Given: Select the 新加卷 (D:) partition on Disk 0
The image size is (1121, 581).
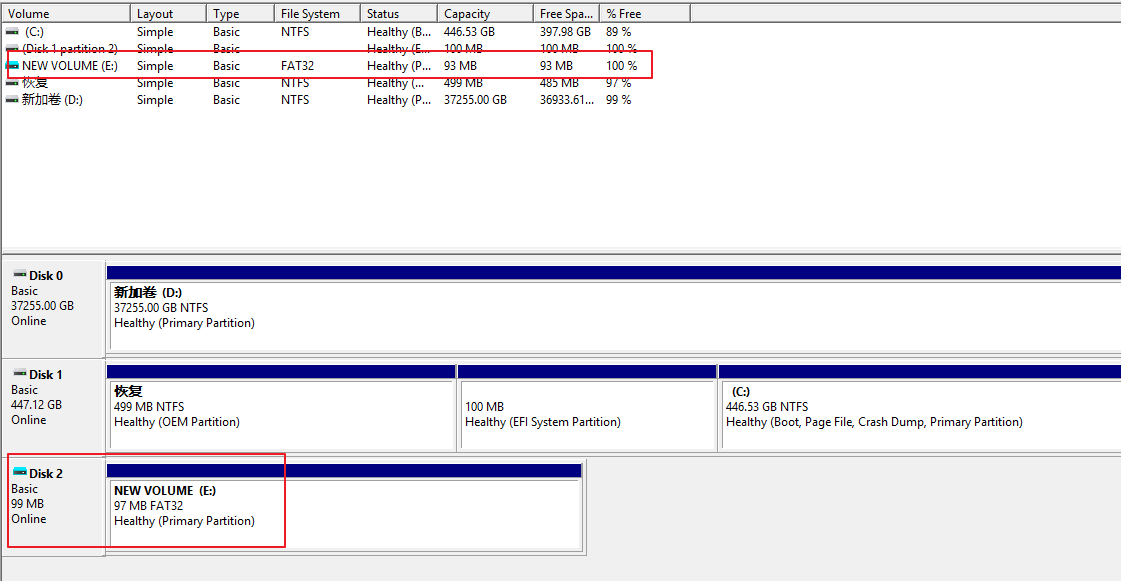Looking at the screenshot, I should [x=613, y=317].
